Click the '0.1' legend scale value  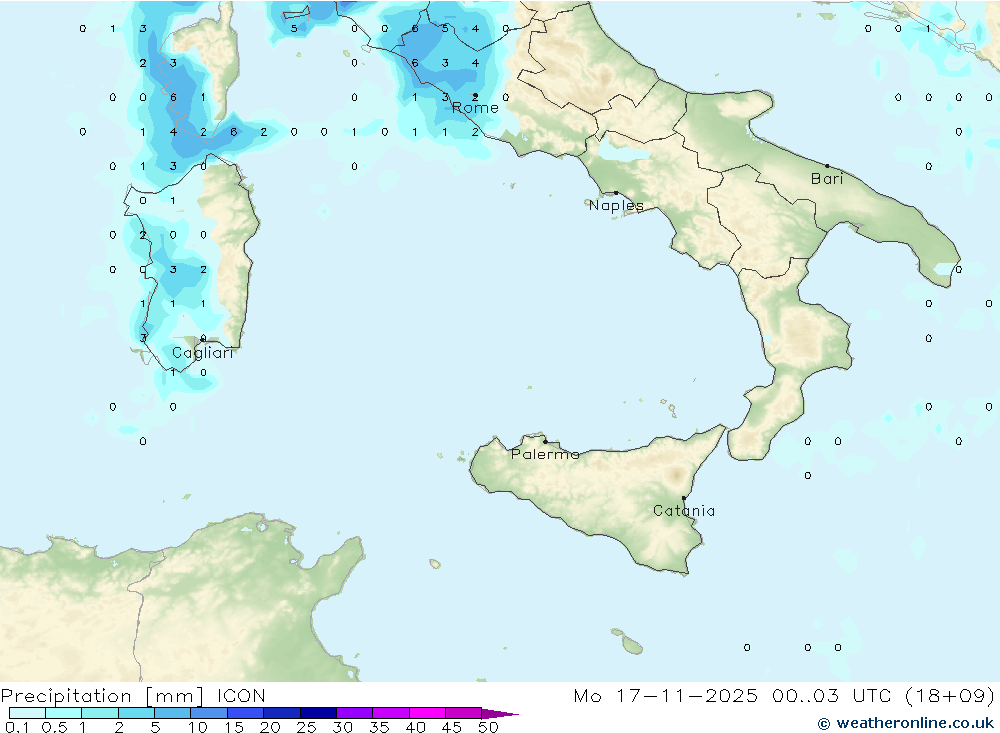pyautogui.click(x=17, y=727)
